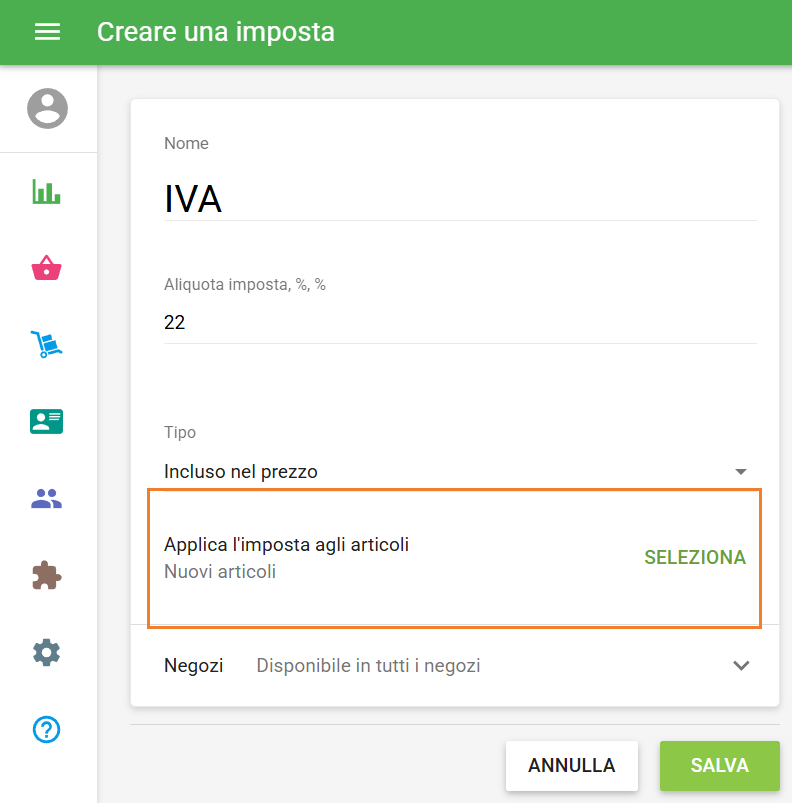792x803 pixels.
Task: Click the 'Disponibile in tutti i negozi' row
Action: click(x=369, y=665)
